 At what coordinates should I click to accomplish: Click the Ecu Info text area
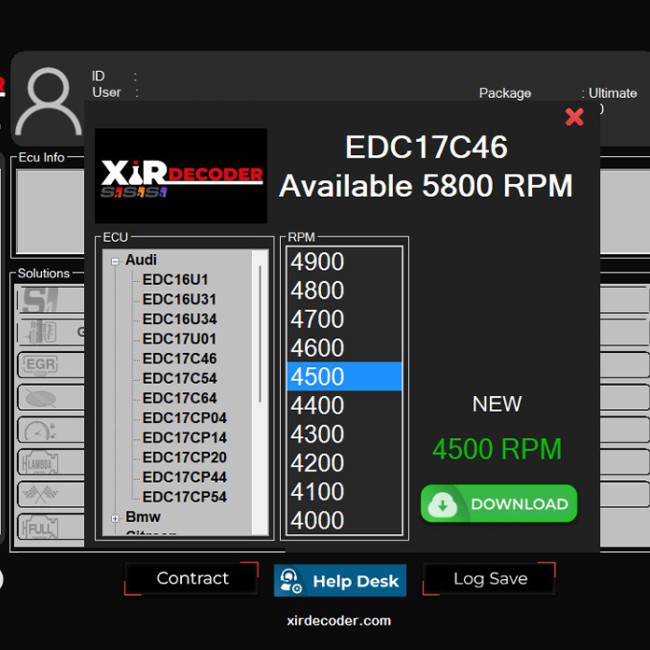coord(51,211)
